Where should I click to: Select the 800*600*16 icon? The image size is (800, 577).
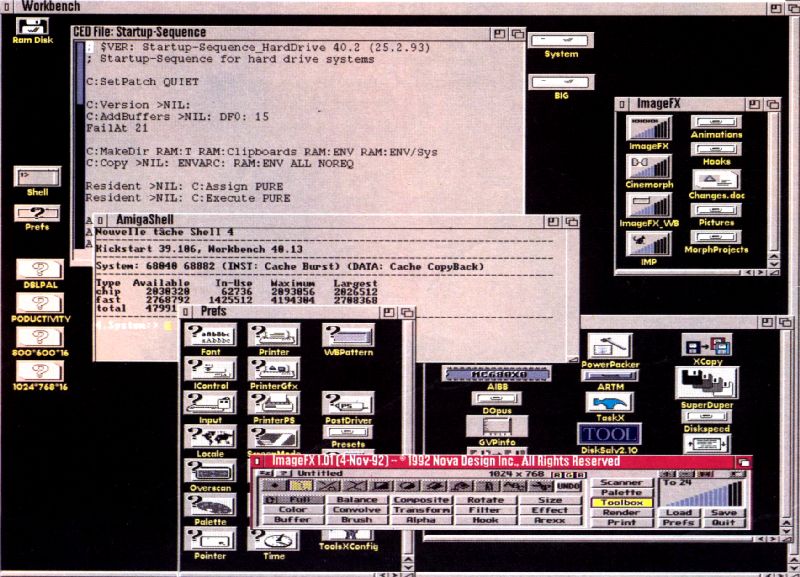tap(40, 337)
